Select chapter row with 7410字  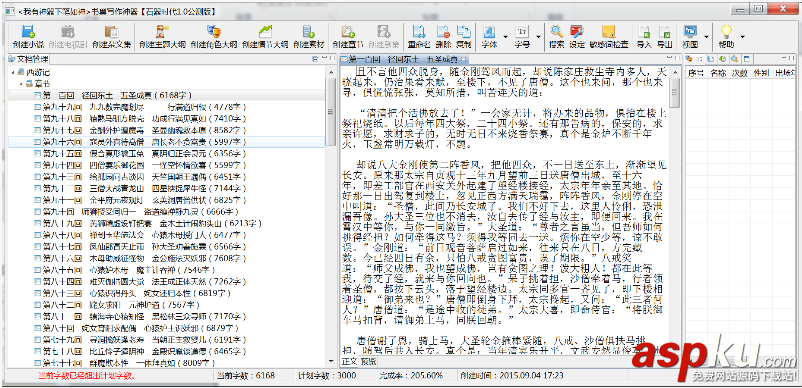tap(167, 119)
